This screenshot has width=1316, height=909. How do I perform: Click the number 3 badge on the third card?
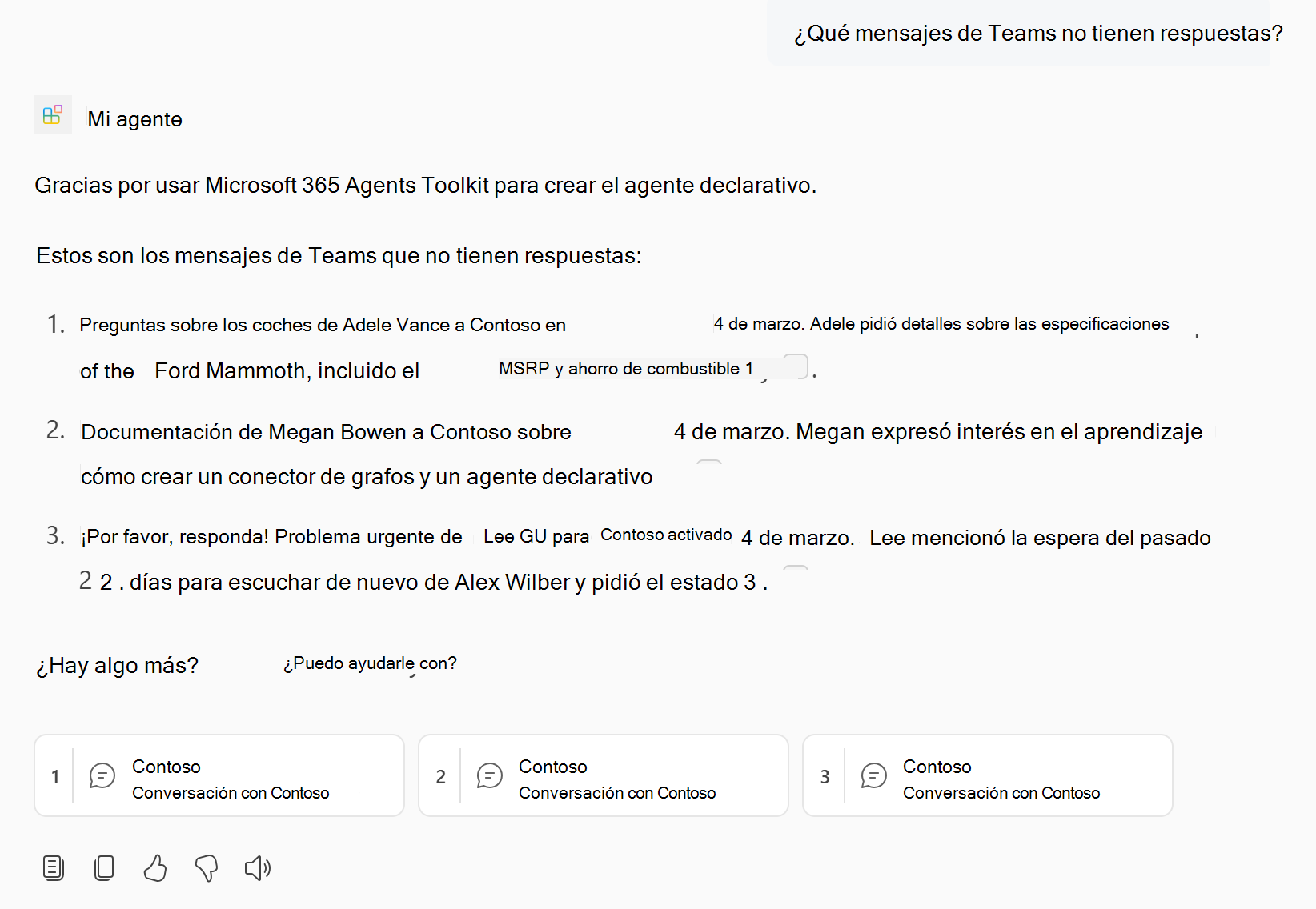tap(825, 775)
